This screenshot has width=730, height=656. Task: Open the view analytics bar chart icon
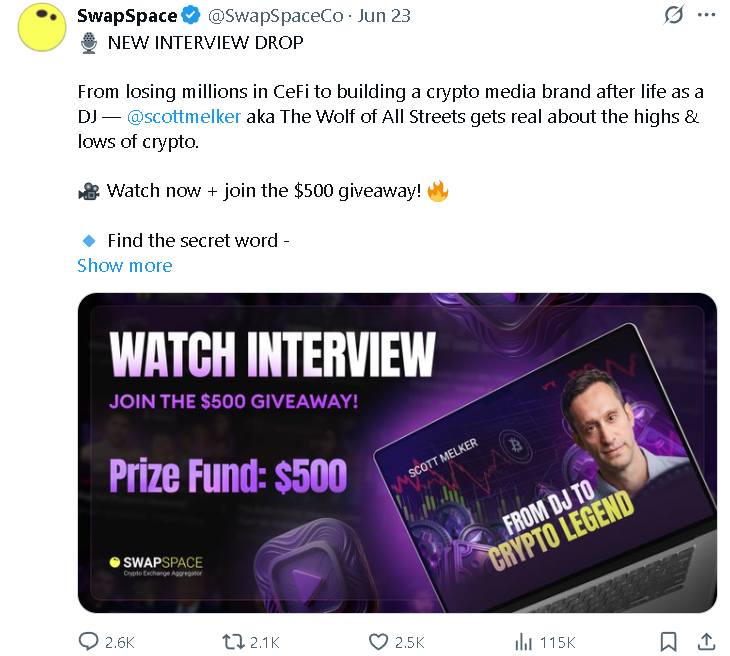point(523,642)
